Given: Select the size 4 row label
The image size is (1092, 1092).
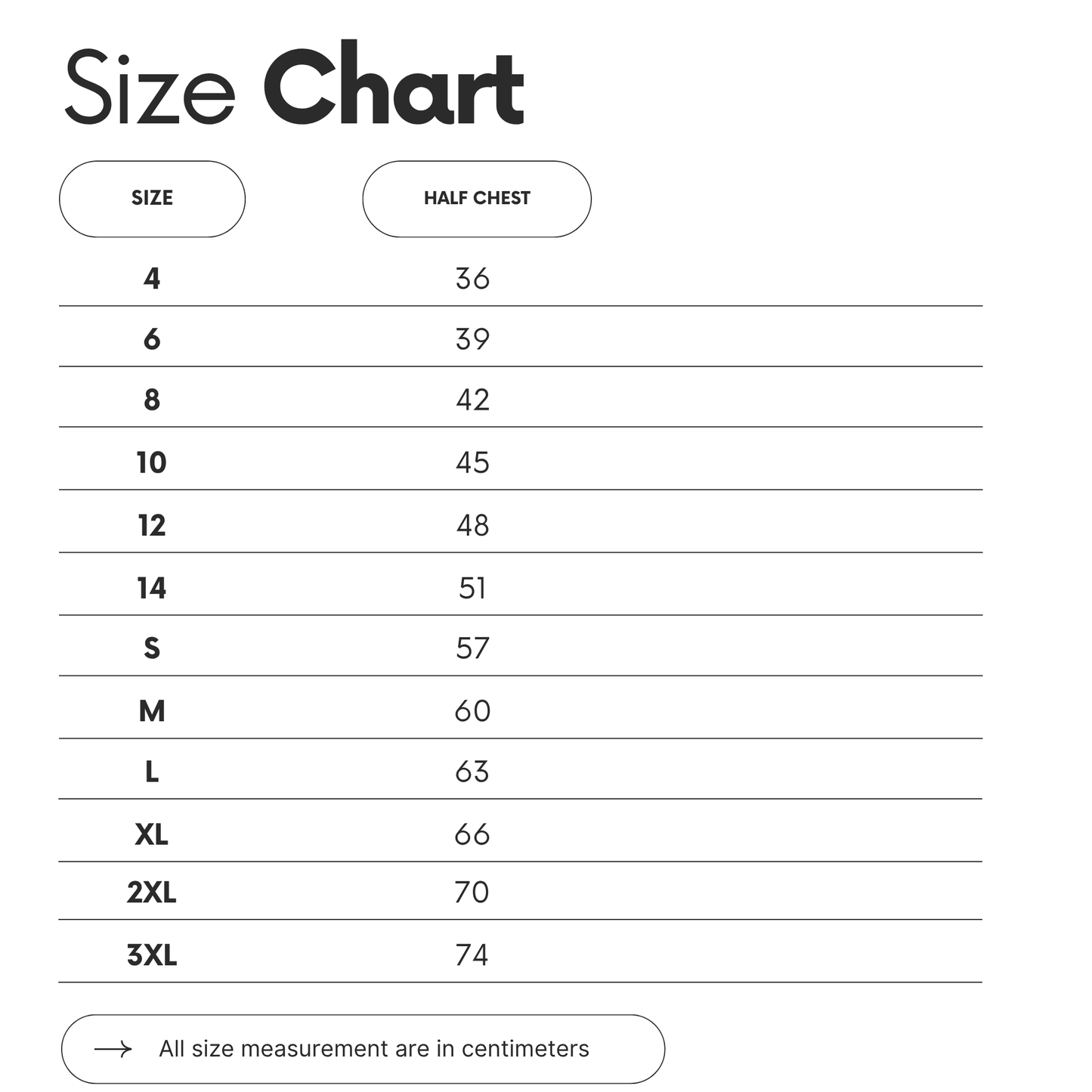Looking at the screenshot, I should coord(152,279).
